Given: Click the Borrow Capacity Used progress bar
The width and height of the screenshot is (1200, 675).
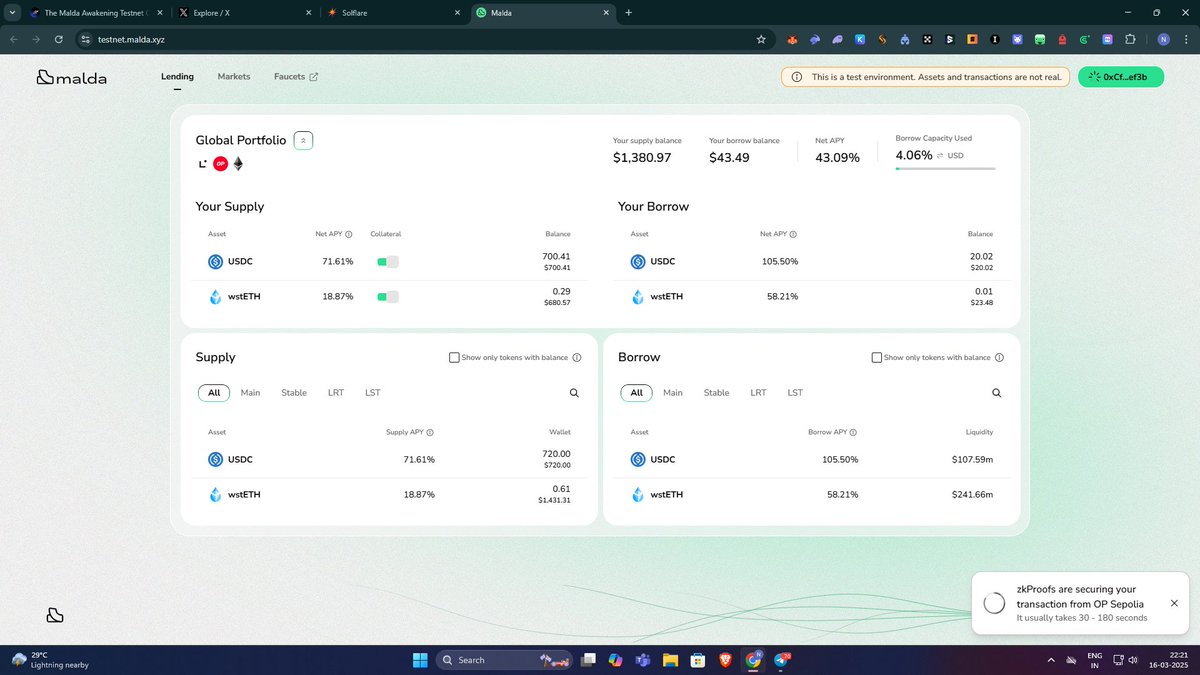Looking at the screenshot, I should click(945, 169).
